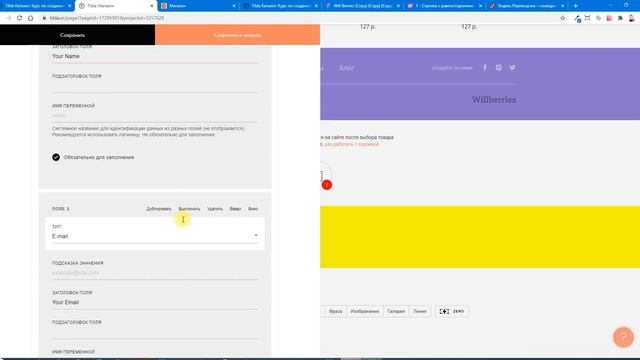Click Дублировать for Поле 2

(159, 209)
